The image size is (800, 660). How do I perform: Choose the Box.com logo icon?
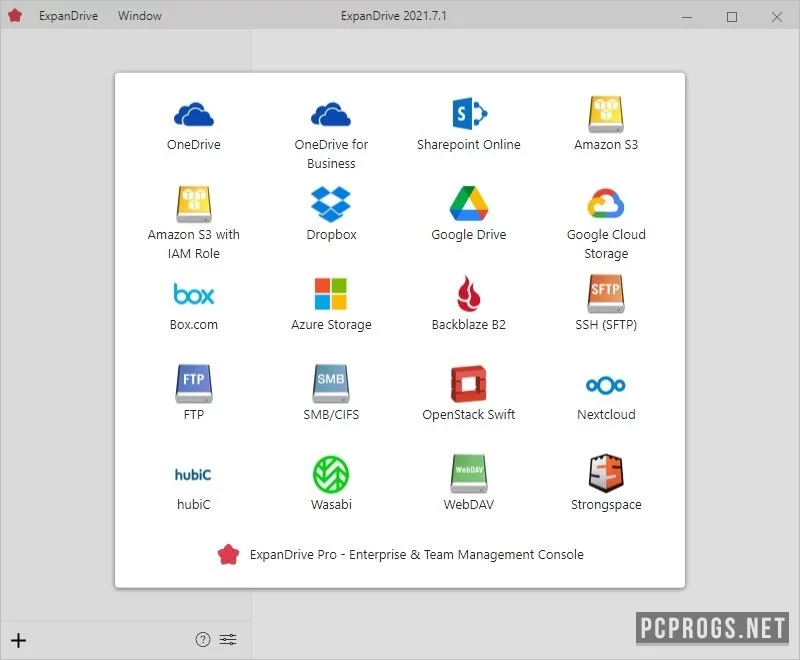193,294
